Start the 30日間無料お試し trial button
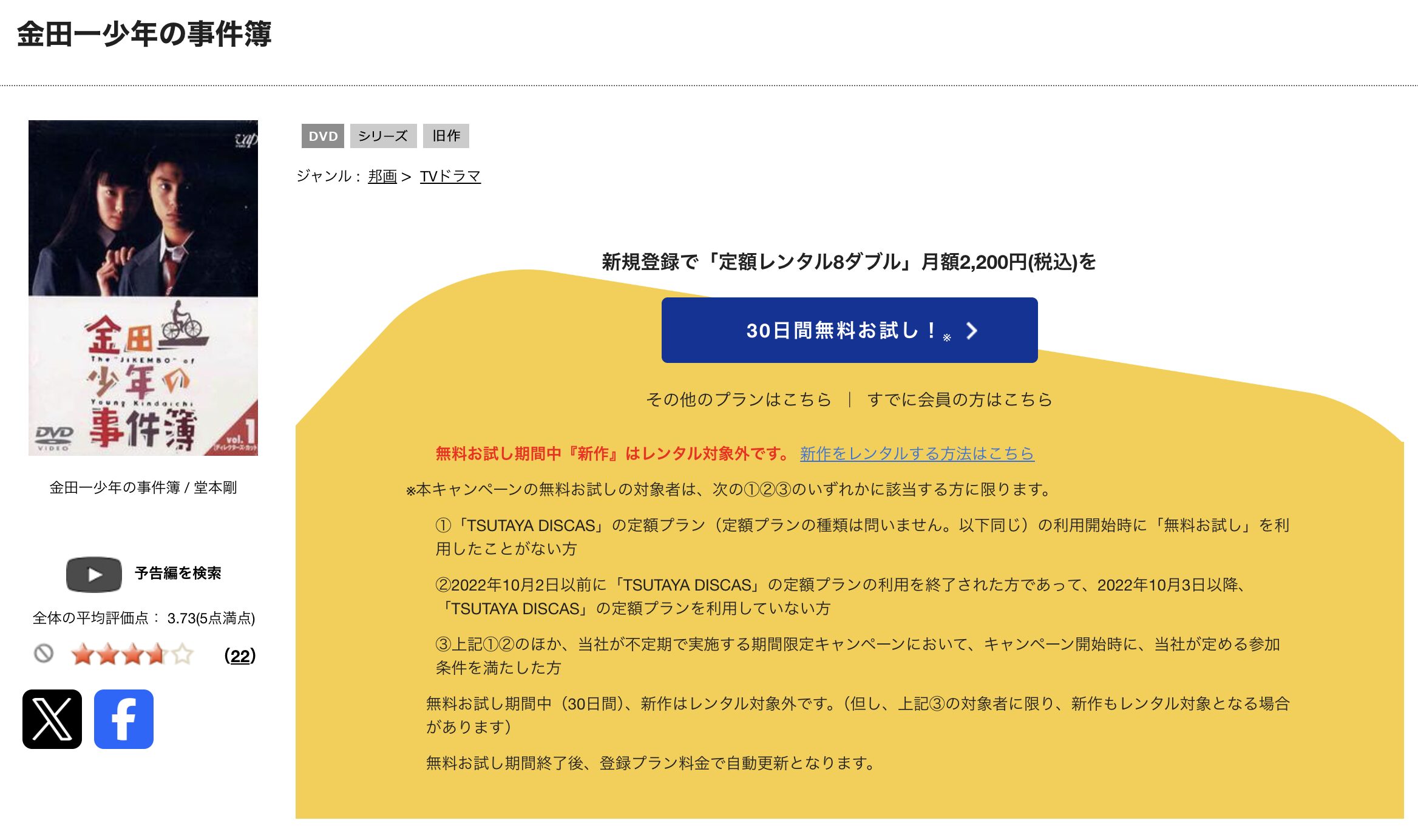 [849, 330]
